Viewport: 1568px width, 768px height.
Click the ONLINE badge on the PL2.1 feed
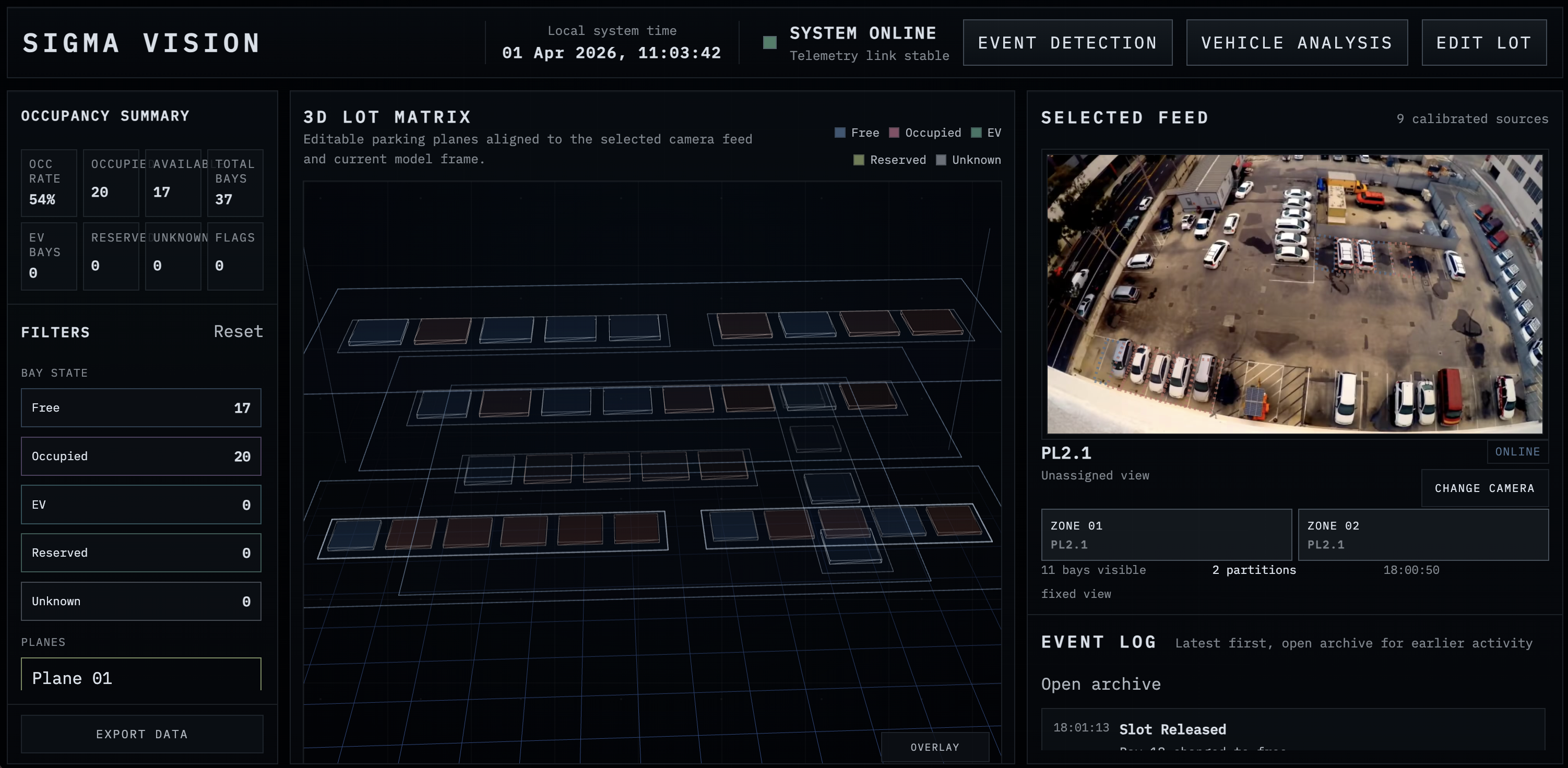point(1517,451)
